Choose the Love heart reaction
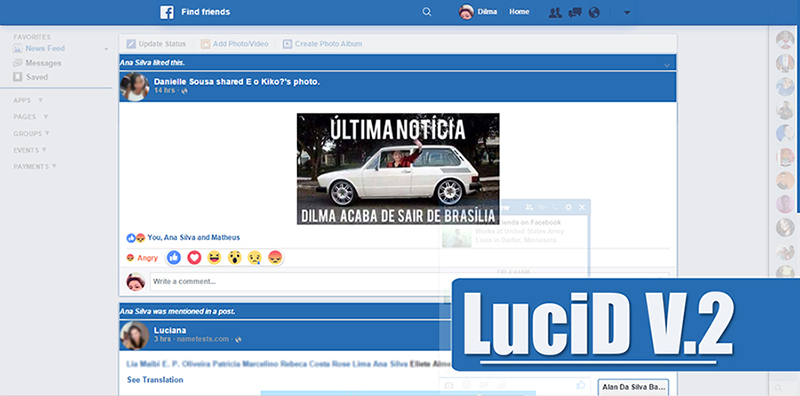The height and width of the screenshot is (396, 800). [194, 258]
